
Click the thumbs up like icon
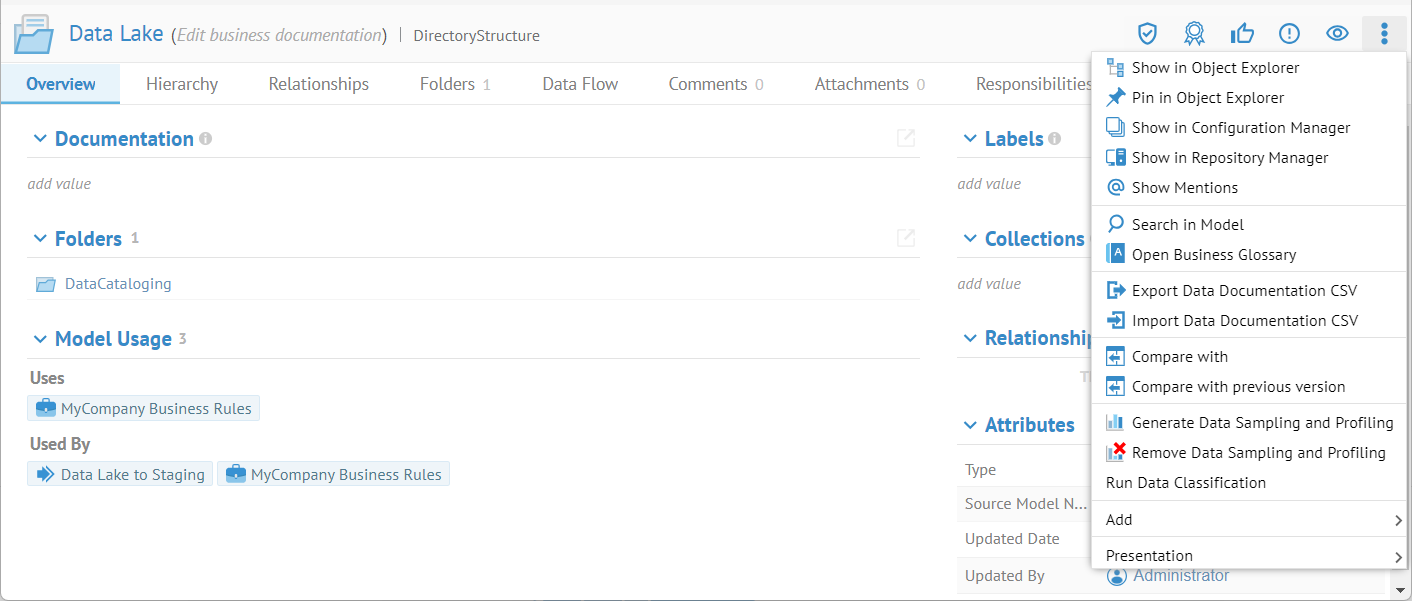(x=1242, y=34)
